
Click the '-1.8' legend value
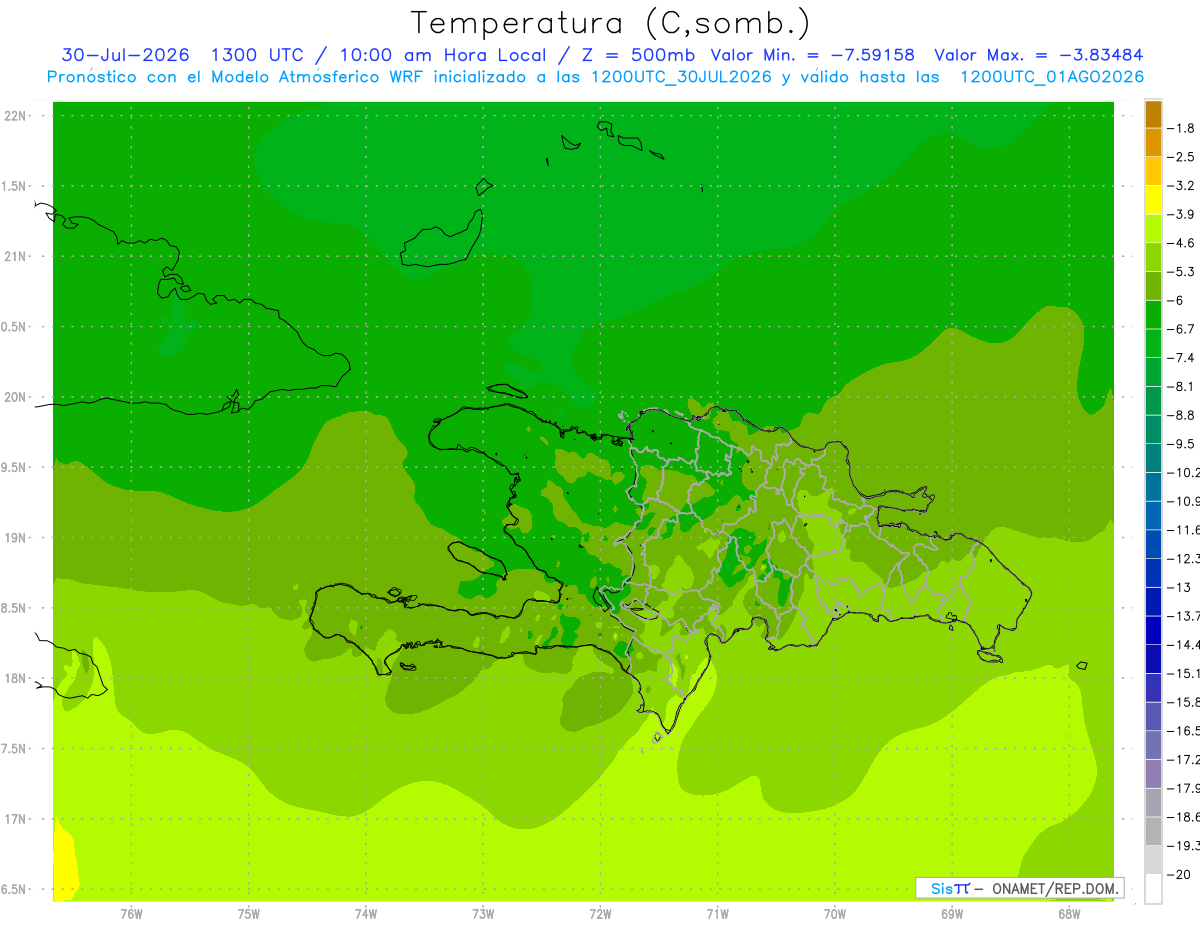pyautogui.click(x=1181, y=128)
